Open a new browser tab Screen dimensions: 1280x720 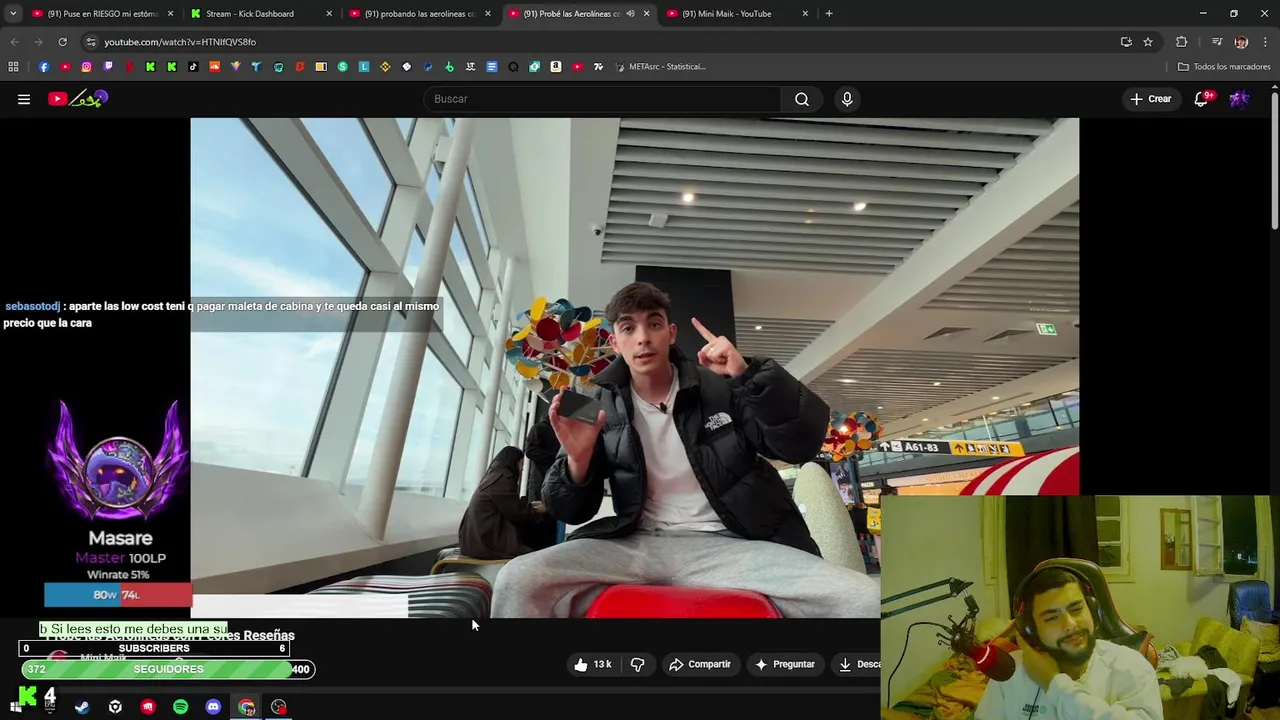click(829, 14)
